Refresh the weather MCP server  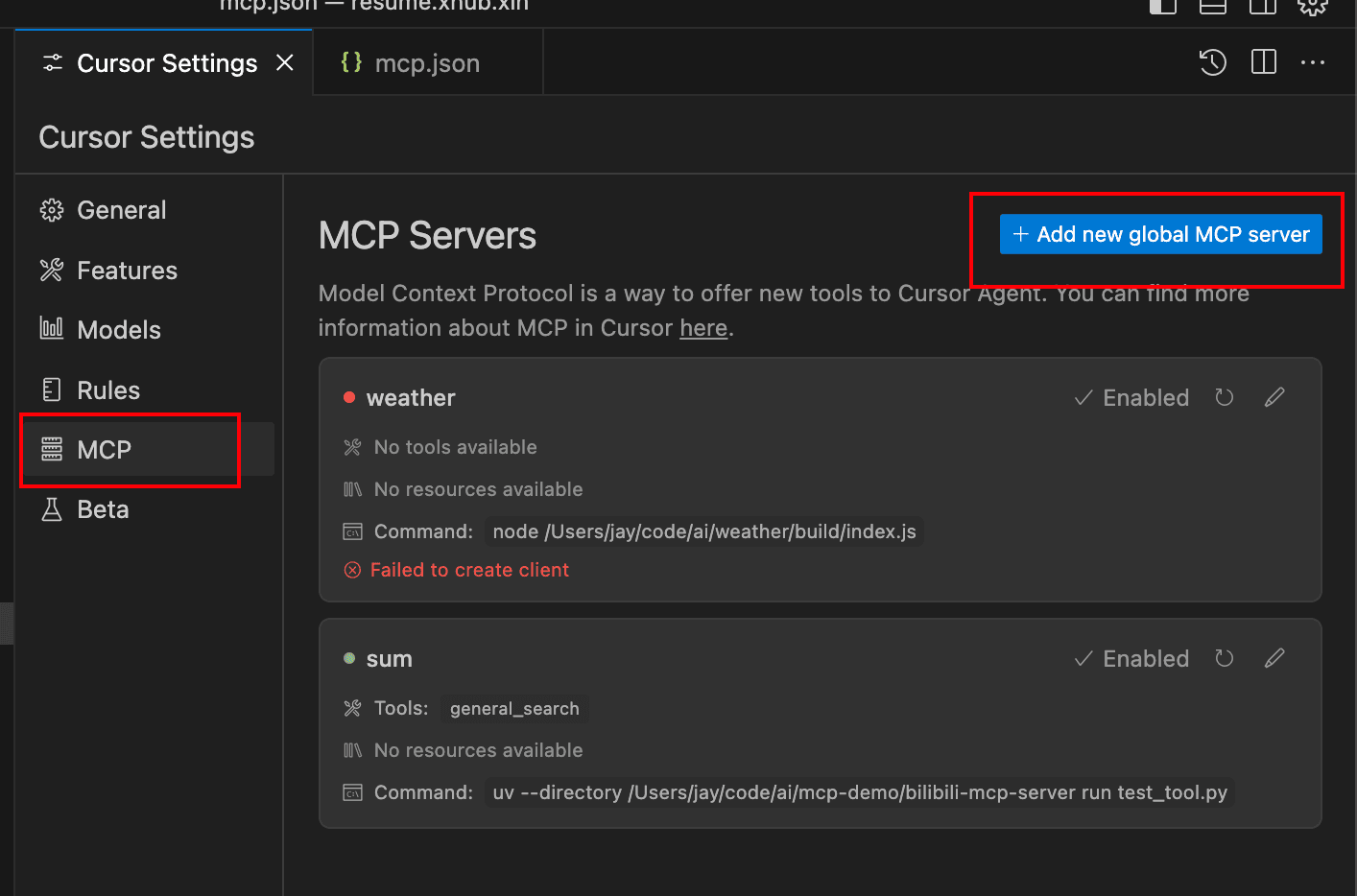tap(1224, 397)
